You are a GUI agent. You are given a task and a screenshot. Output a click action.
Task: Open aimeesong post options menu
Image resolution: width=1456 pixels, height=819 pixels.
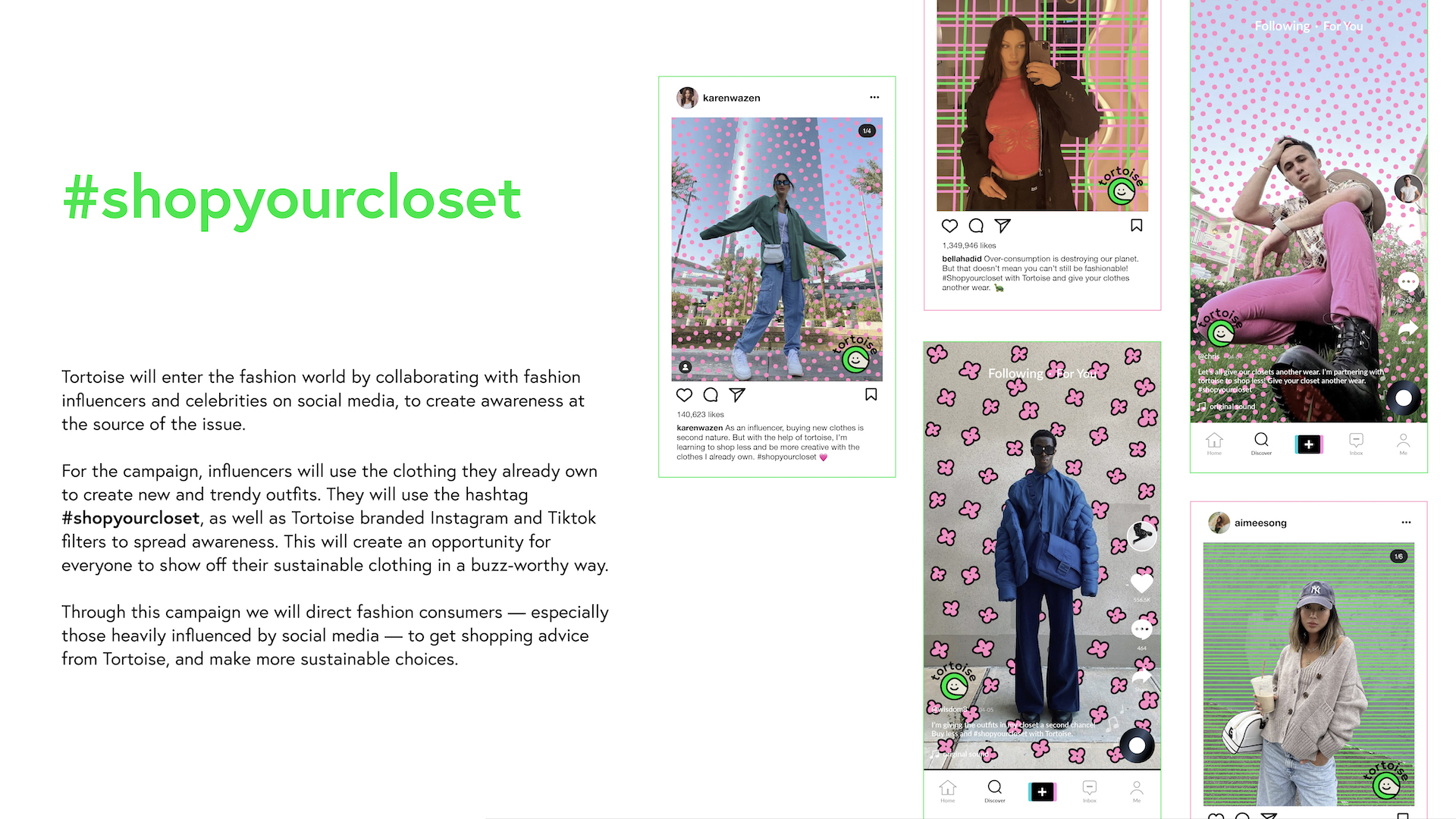coord(1407,522)
